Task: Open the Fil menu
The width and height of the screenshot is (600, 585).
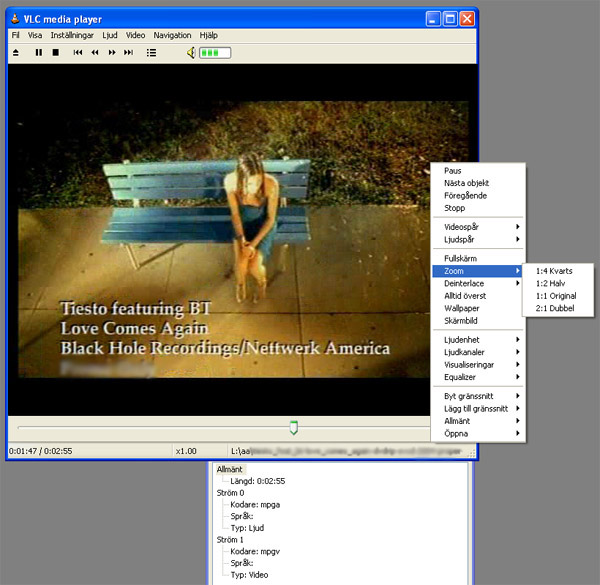Action: [x=16, y=35]
